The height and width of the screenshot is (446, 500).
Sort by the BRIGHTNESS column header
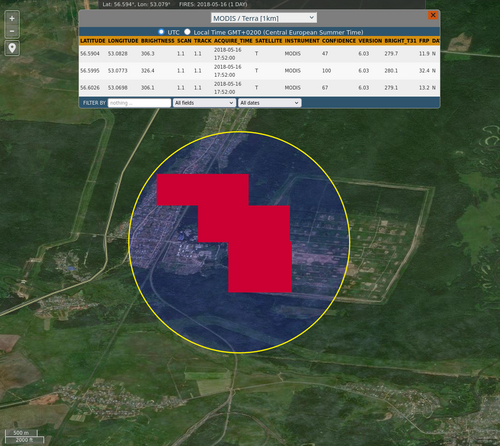point(158,41)
